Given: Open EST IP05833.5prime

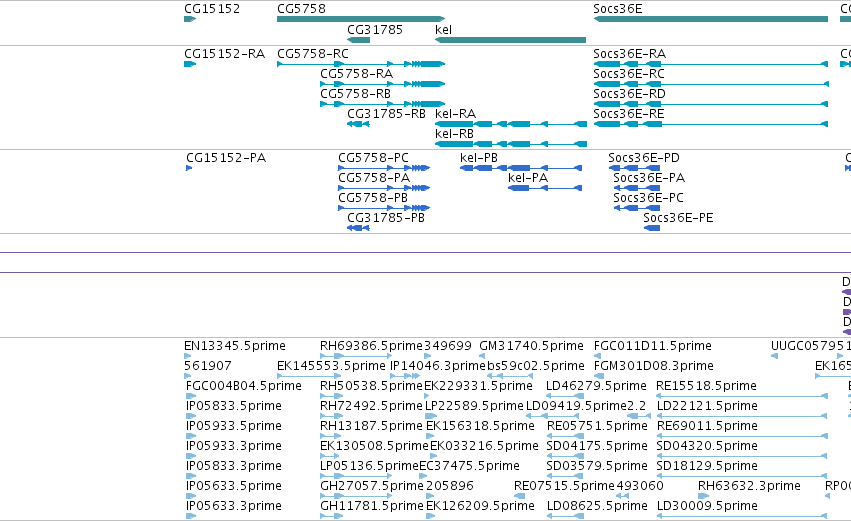Looking at the screenshot, I should tap(233, 406).
